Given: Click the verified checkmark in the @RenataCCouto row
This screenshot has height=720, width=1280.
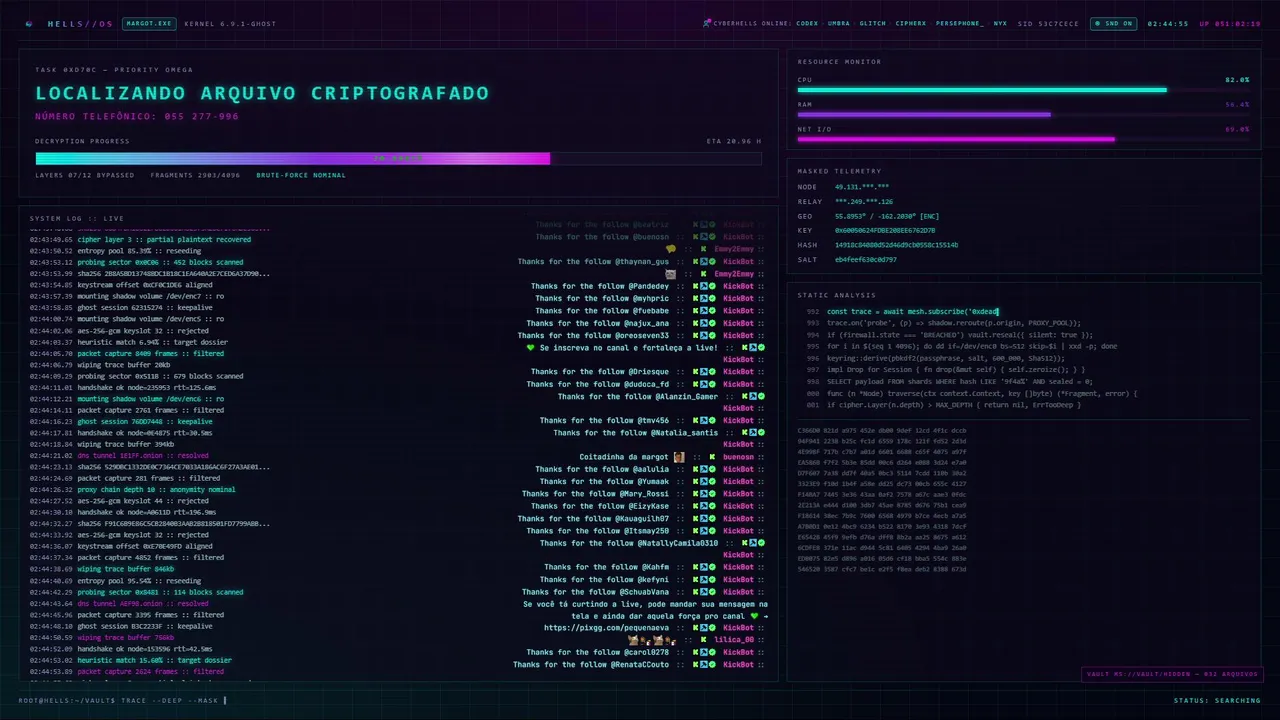Looking at the screenshot, I should (x=712, y=664).
